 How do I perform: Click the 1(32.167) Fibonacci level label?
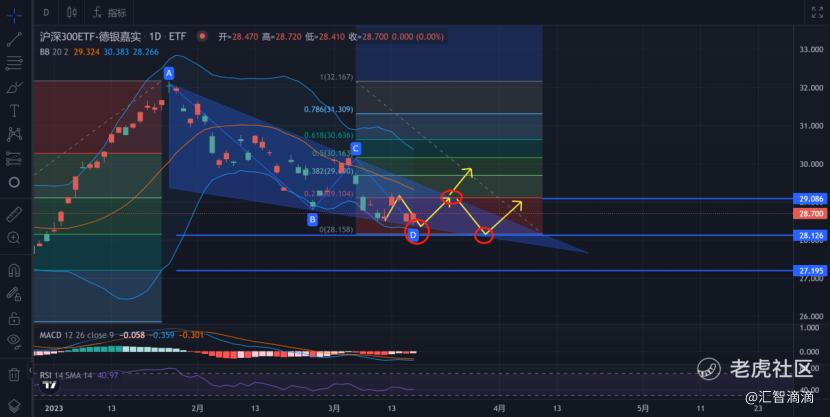(336, 77)
